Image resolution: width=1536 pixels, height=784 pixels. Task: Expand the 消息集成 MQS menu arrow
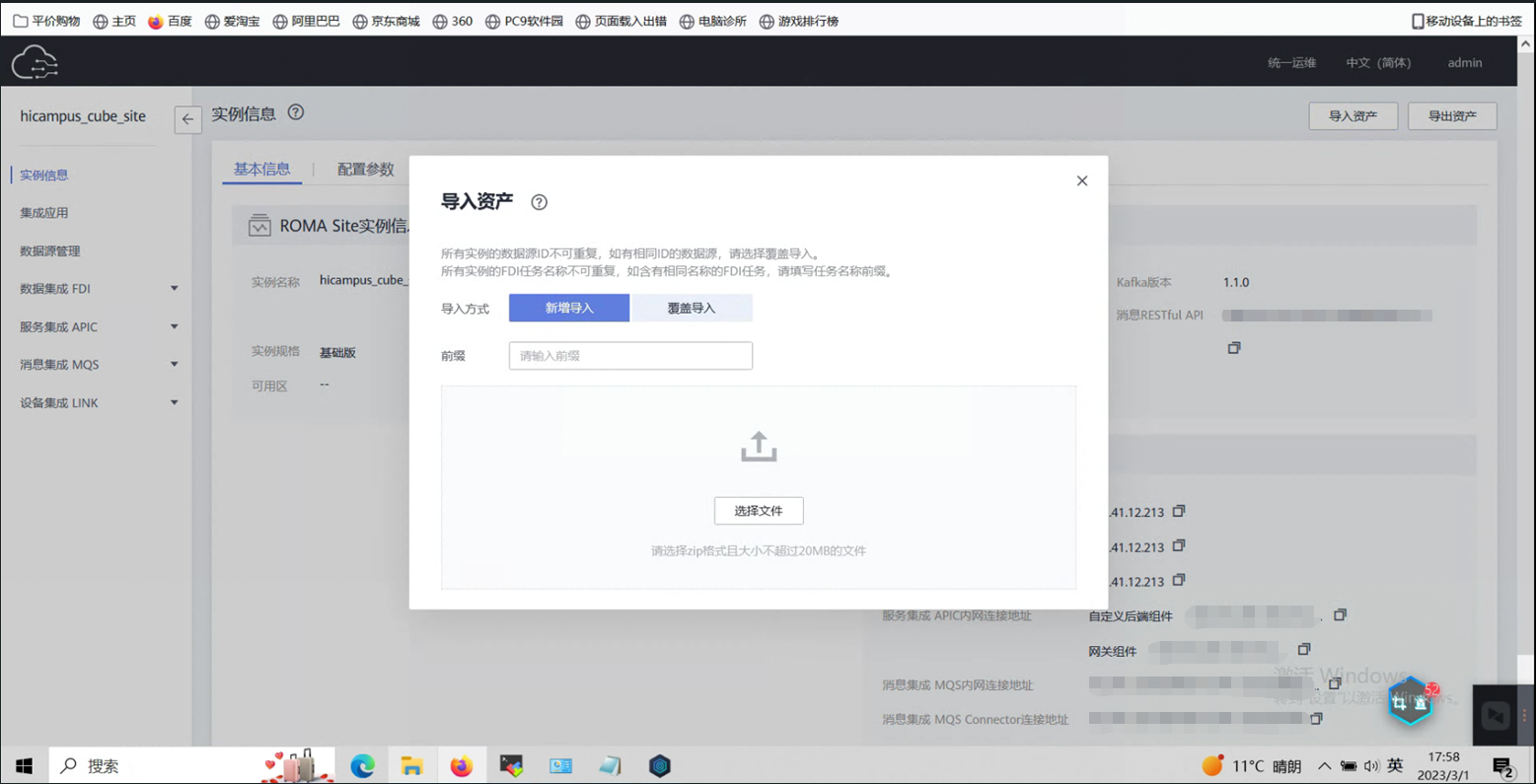pyautogui.click(x=174, y=365)
